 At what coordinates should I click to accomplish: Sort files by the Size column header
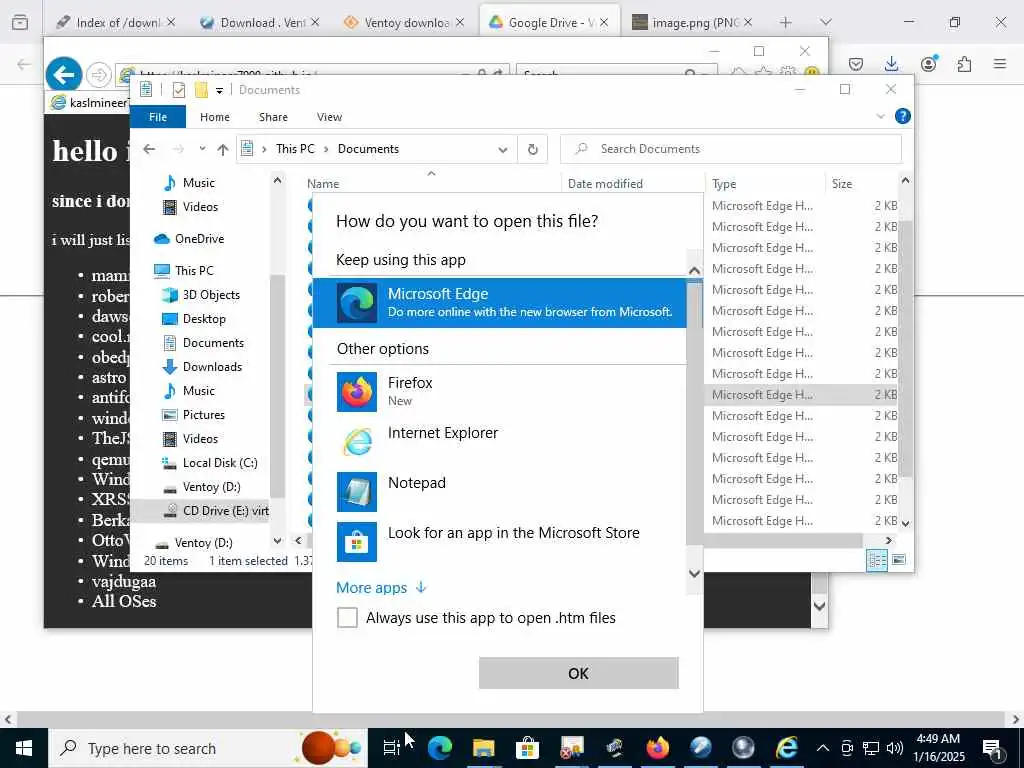pos(861,184)
